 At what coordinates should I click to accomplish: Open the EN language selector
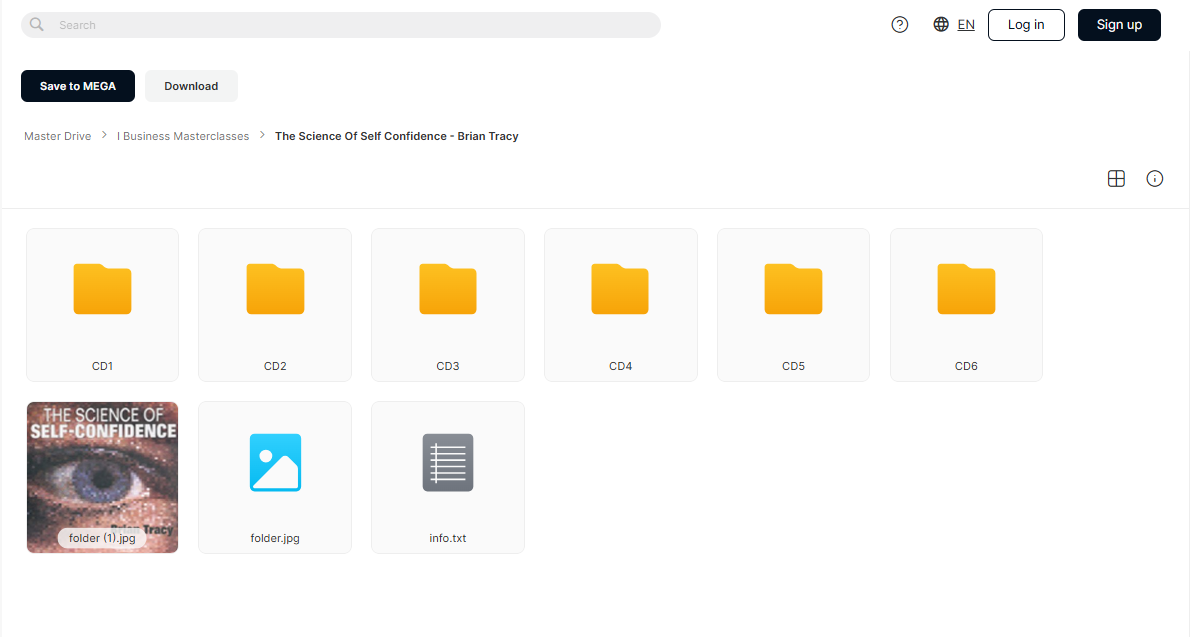pyautogui.click(x=966, y=24)
